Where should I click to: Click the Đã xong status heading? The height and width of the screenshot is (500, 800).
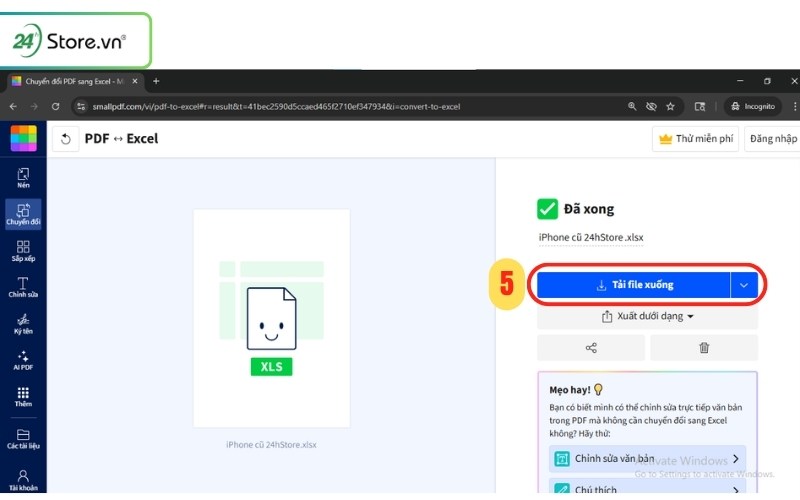coord(589,209)
